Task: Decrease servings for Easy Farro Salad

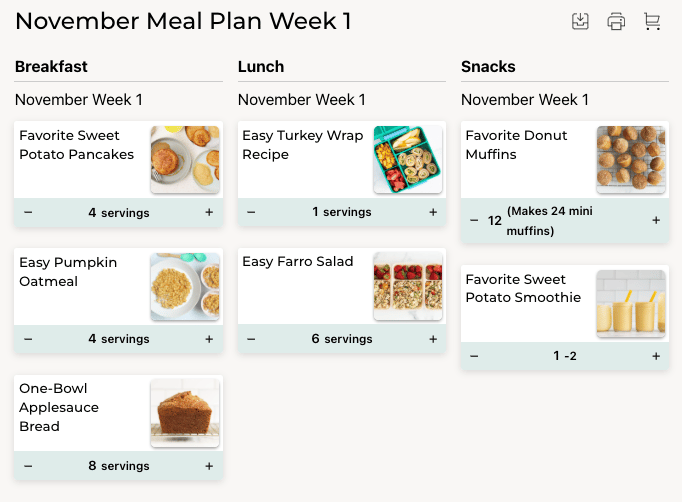Action: (x=251, y=339)
